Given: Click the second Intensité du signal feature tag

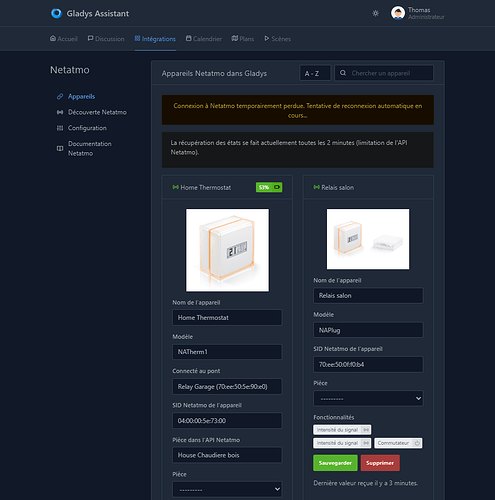Looking at the screenshot, I should point(342,443).
